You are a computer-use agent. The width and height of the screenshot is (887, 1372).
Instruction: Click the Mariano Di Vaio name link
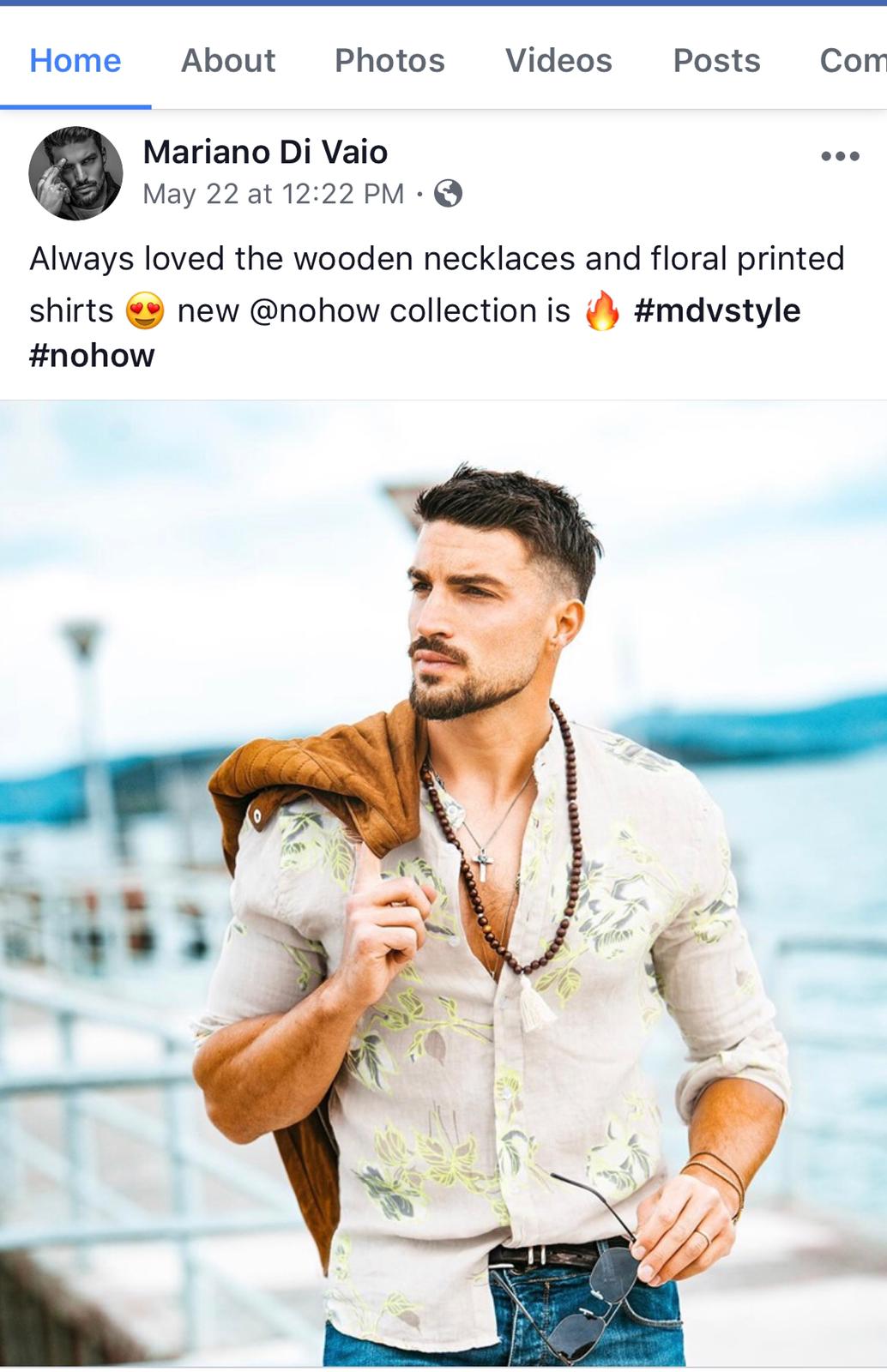(265, 152)
